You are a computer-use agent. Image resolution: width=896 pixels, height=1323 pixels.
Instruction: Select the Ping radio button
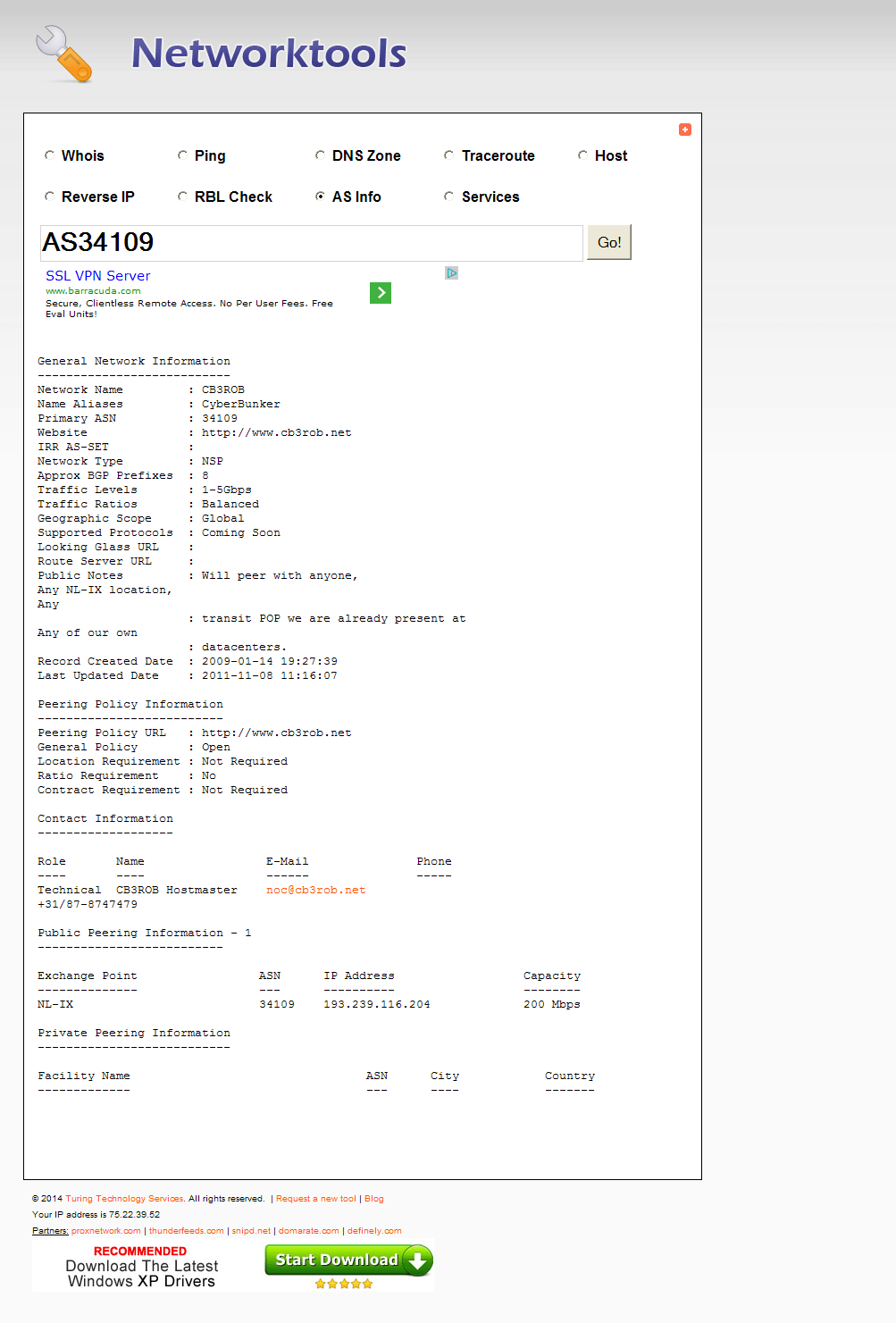182,155
